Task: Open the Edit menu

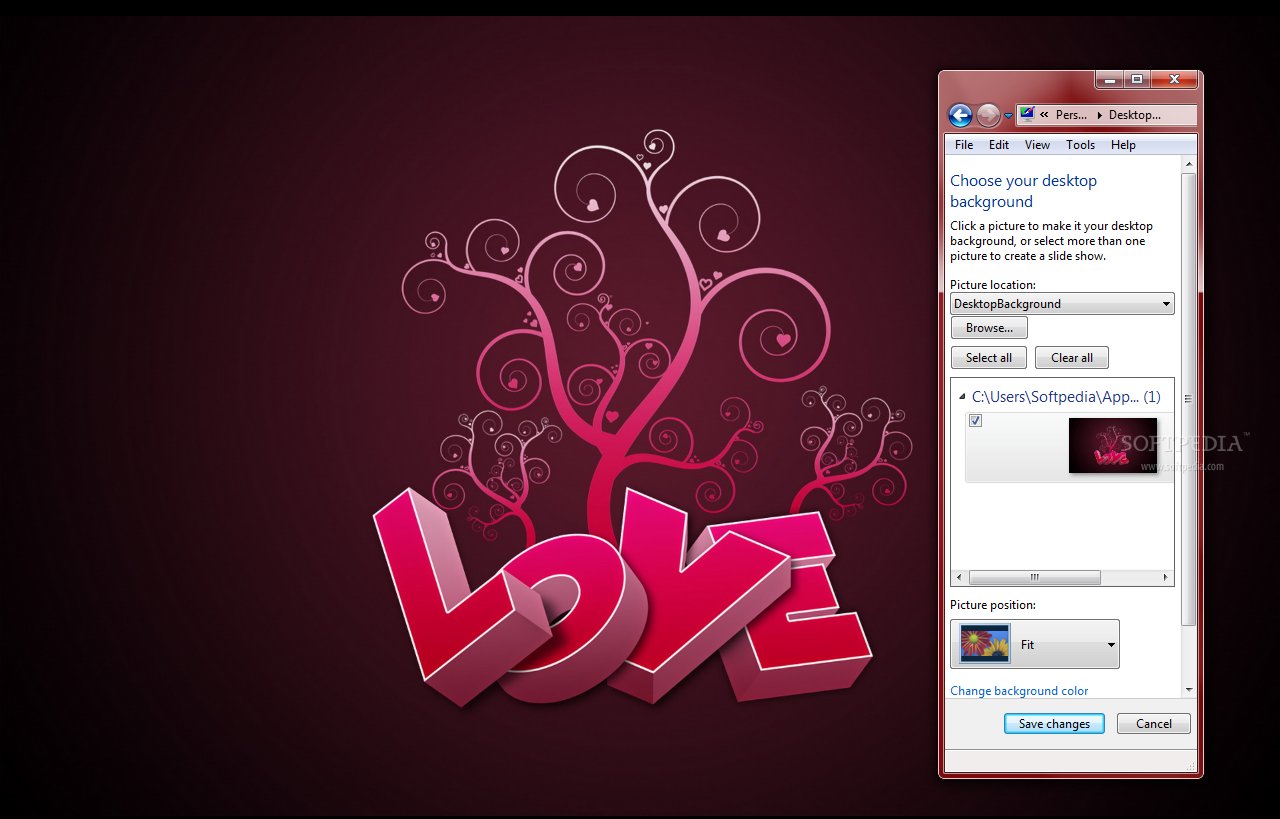Action: tap(999, 145)
